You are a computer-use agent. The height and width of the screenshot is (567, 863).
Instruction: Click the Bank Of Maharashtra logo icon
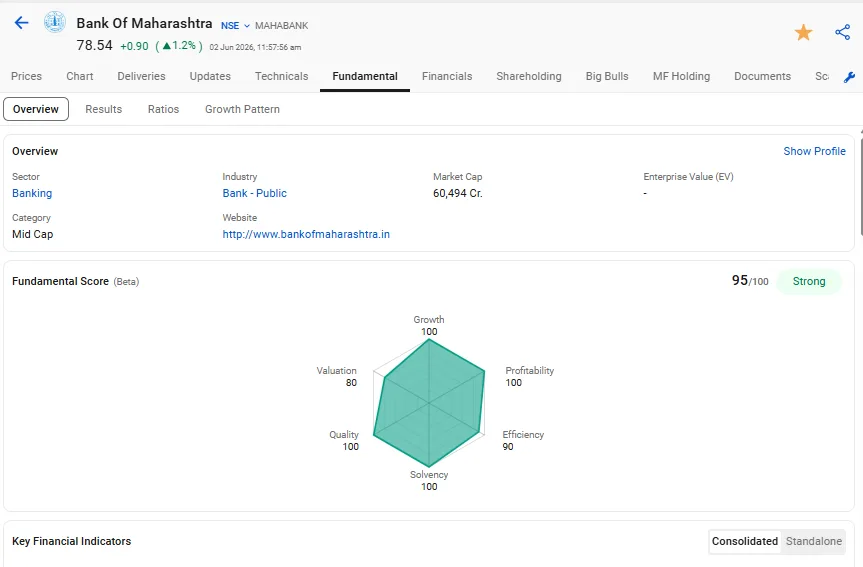[55, 22]
